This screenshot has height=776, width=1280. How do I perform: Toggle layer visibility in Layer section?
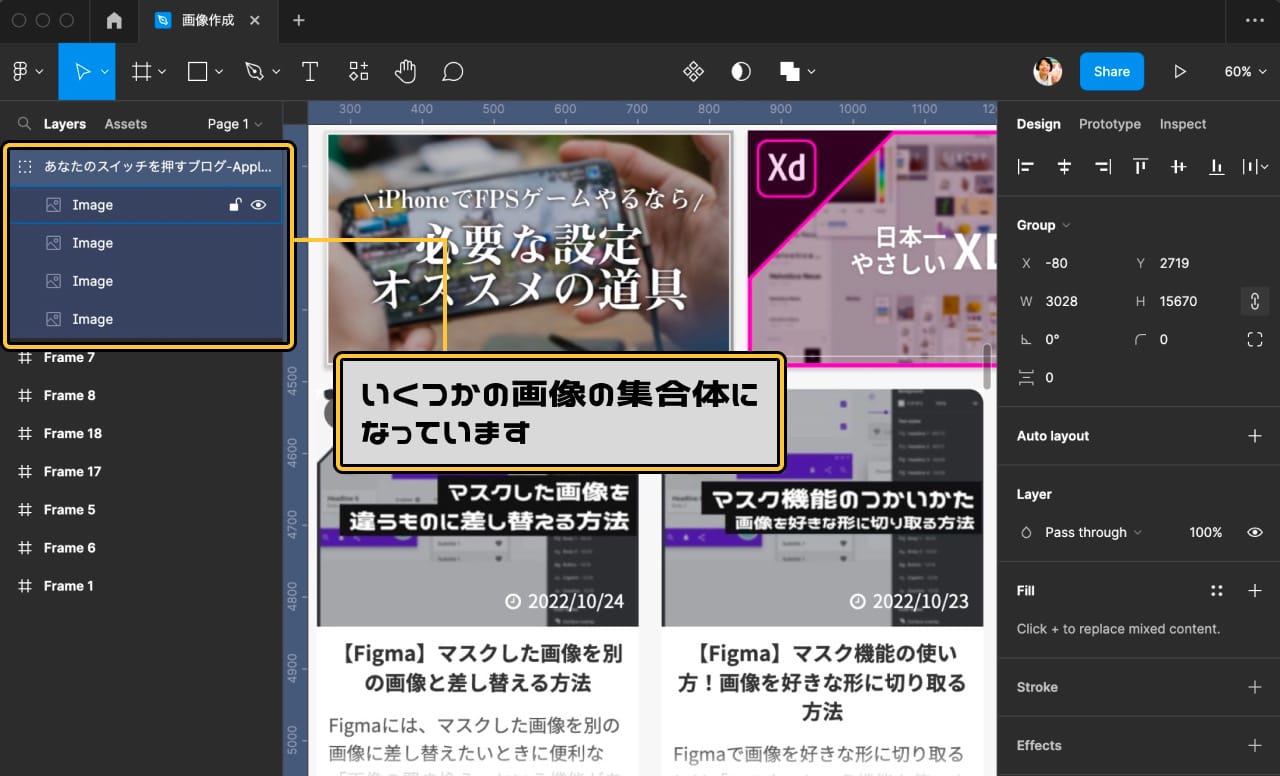[1255, 533]
